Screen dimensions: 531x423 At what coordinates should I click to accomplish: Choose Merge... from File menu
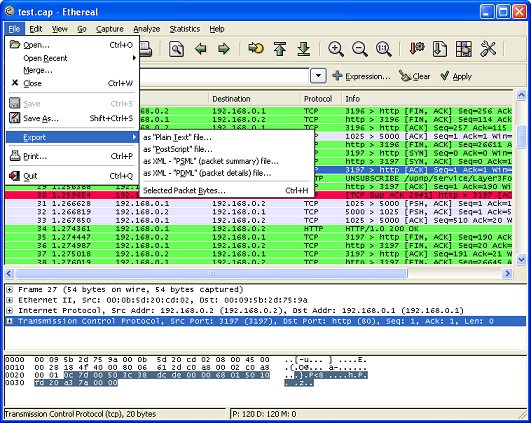pos(72,70)
